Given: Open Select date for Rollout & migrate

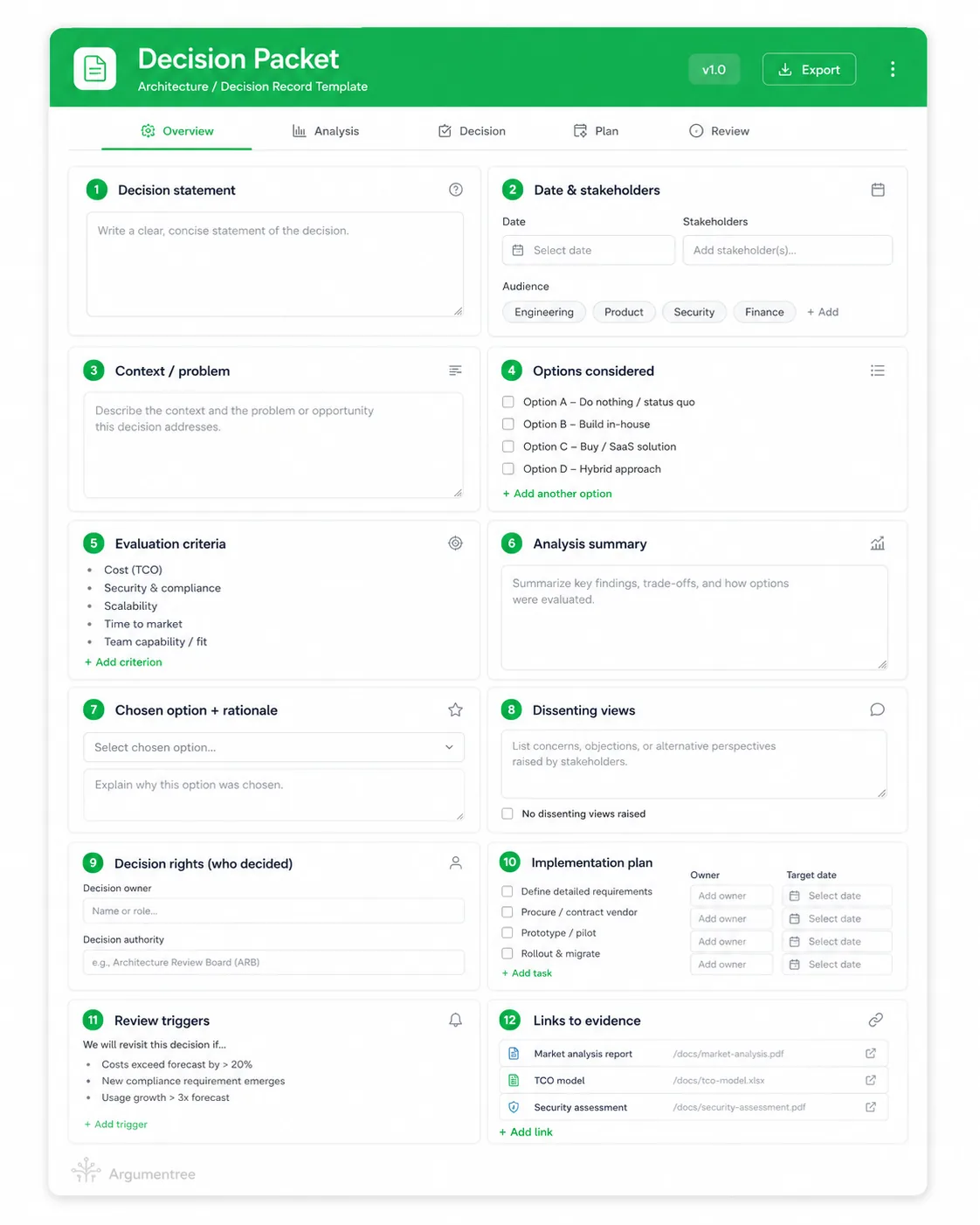Looking at the screenshot, I should (x=837, y=964).
